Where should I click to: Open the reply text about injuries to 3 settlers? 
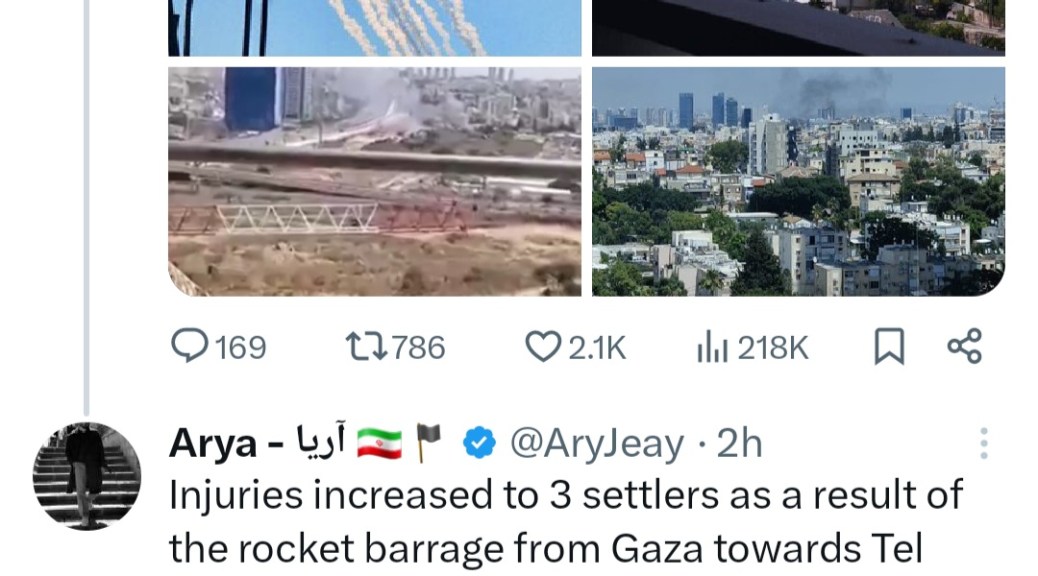[566, 522]
